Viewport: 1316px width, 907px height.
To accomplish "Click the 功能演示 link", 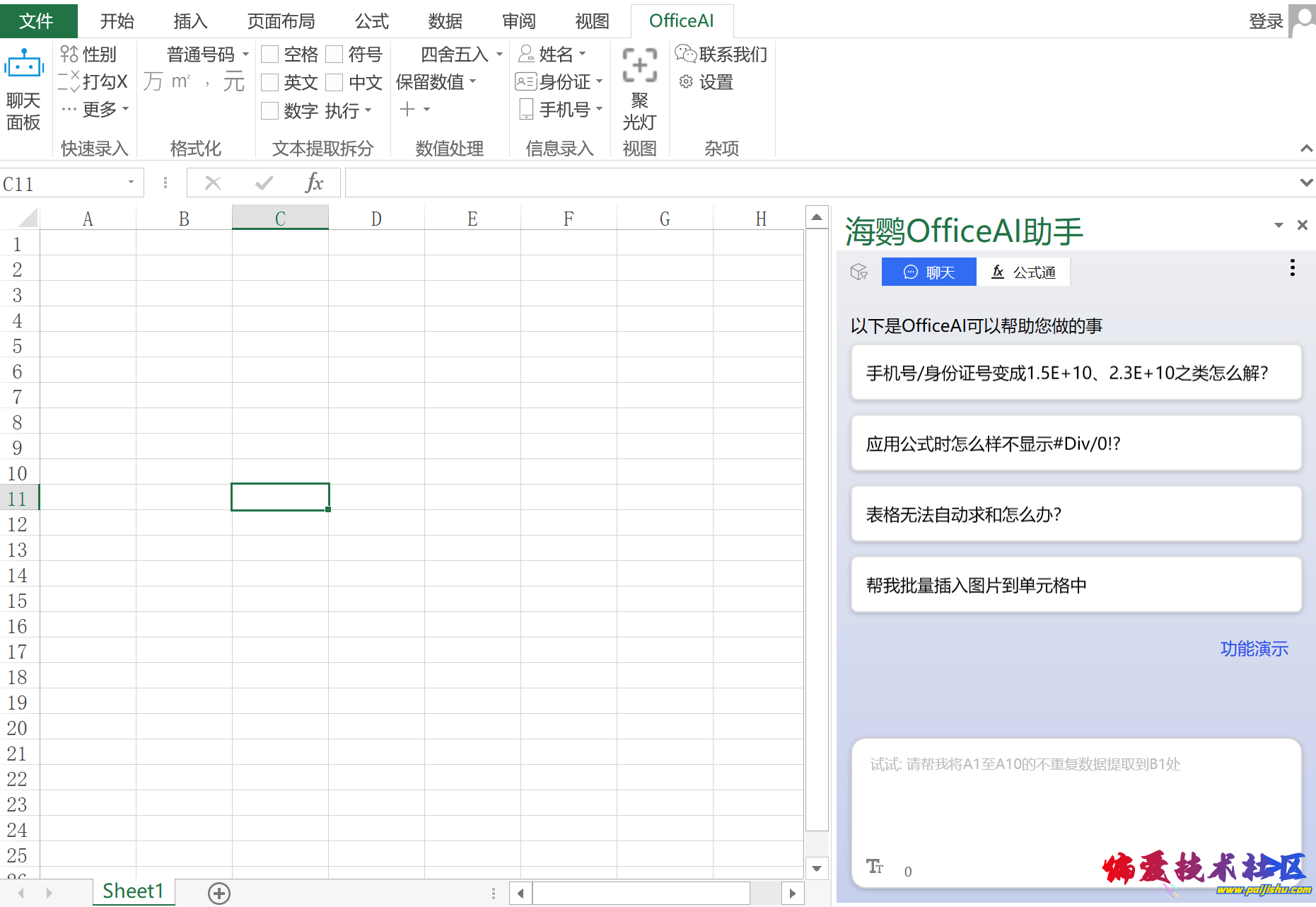I will click(1254, 649).
